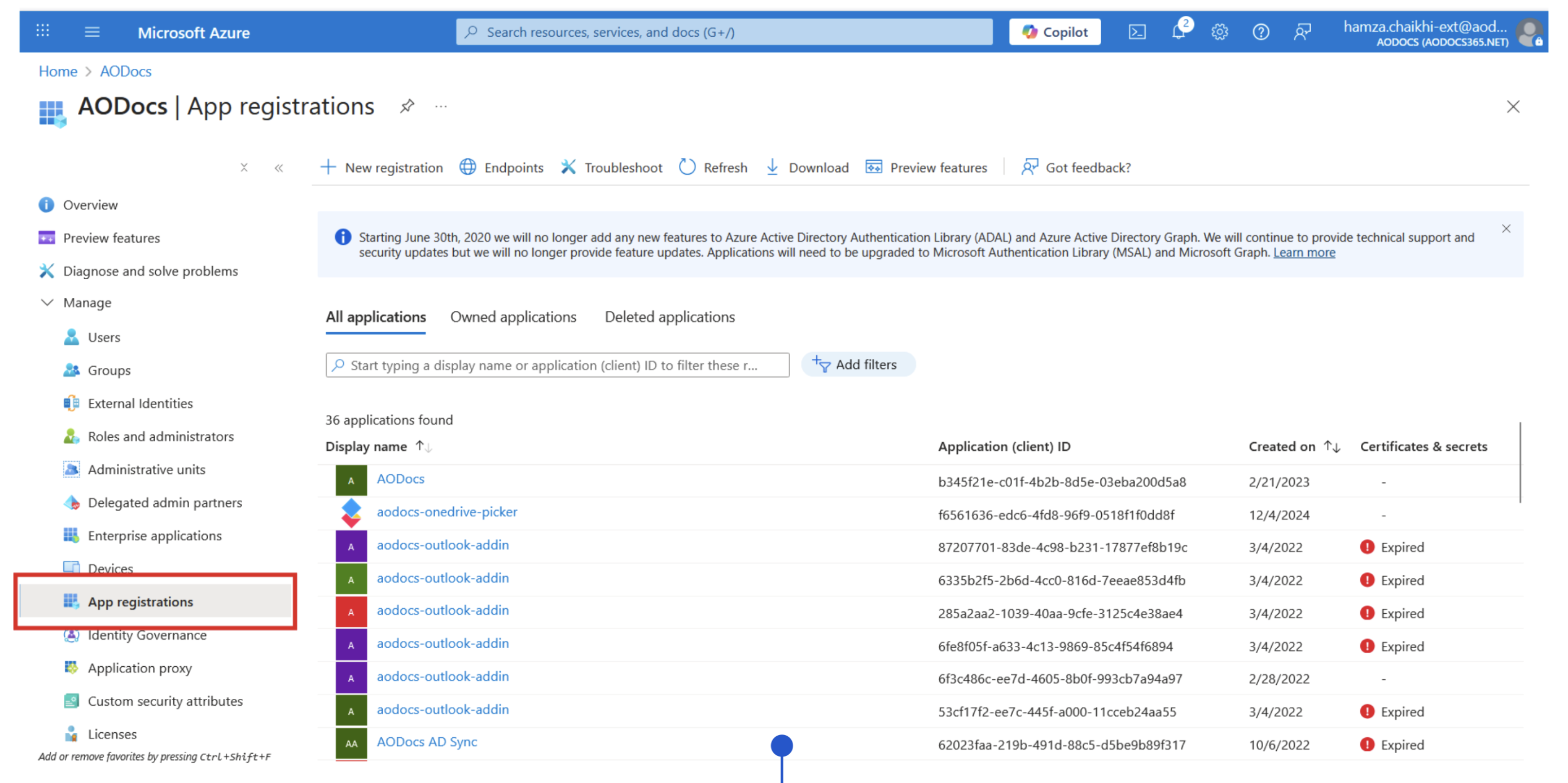Open Users in sidebar
The height and width of the screenshot is (783, 1568).
tap(103, 337)
